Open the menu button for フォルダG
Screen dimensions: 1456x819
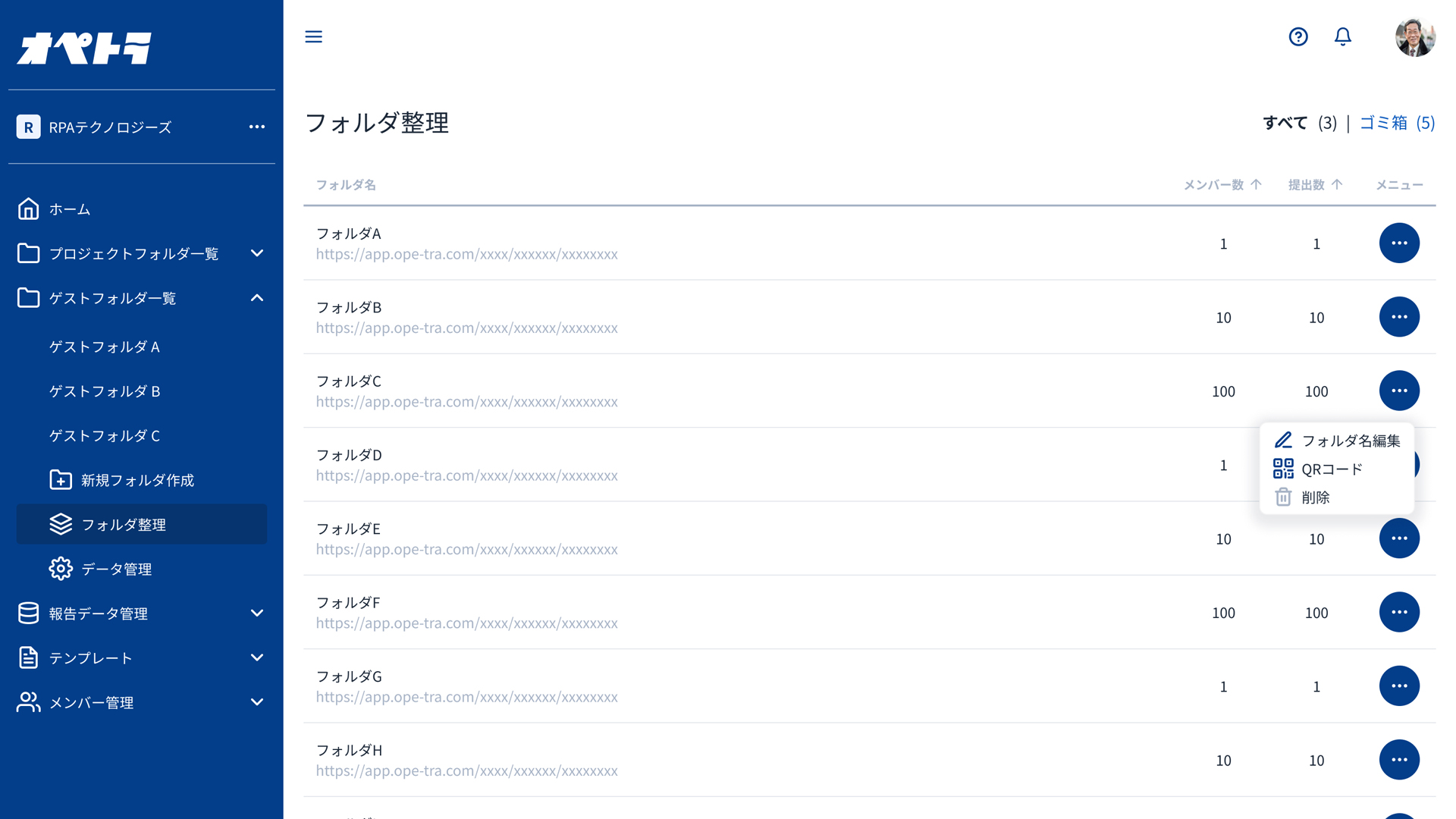(1399, 686)
